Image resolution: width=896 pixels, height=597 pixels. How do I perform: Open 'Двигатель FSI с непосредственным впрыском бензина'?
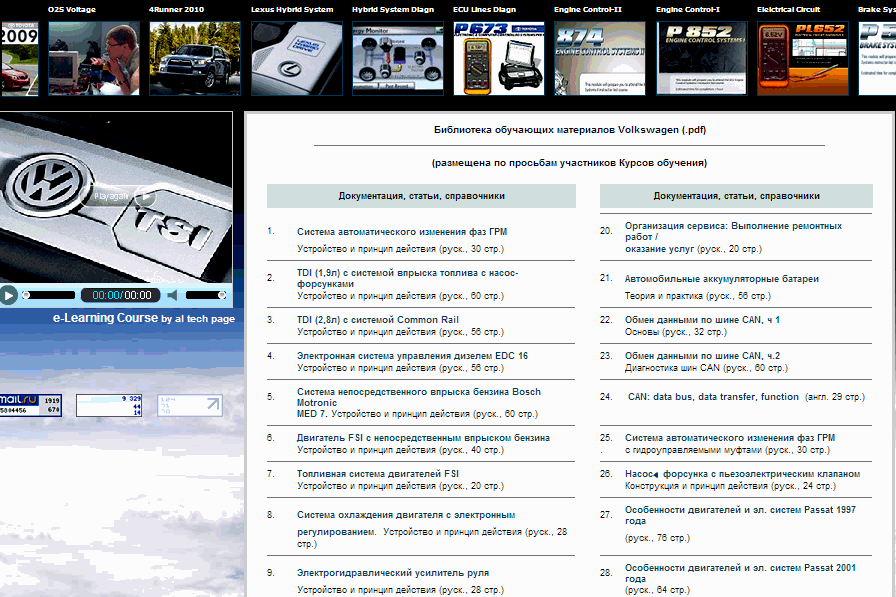(423, 438)
